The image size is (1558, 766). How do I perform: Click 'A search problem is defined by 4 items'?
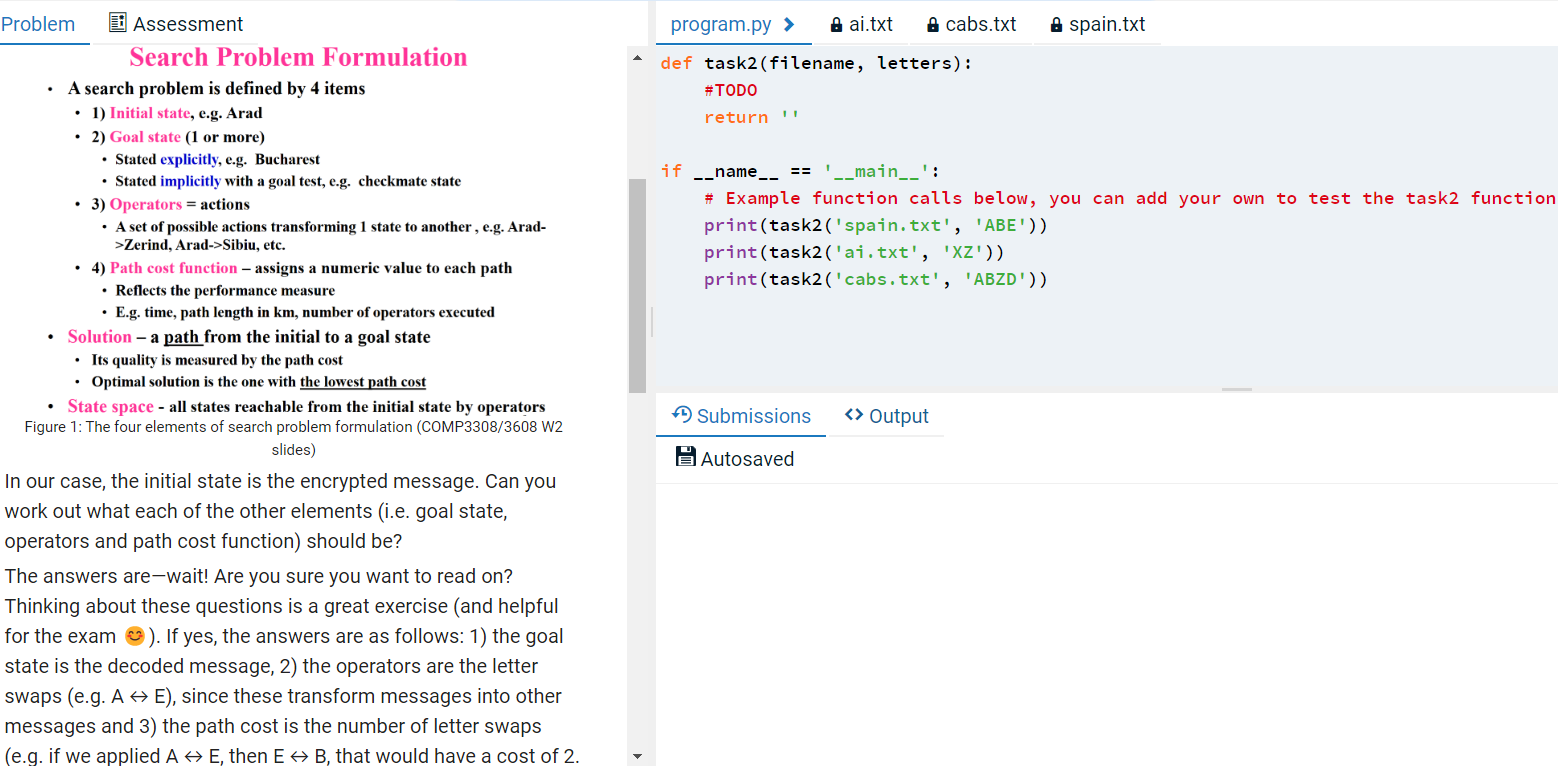pos(217,89)
